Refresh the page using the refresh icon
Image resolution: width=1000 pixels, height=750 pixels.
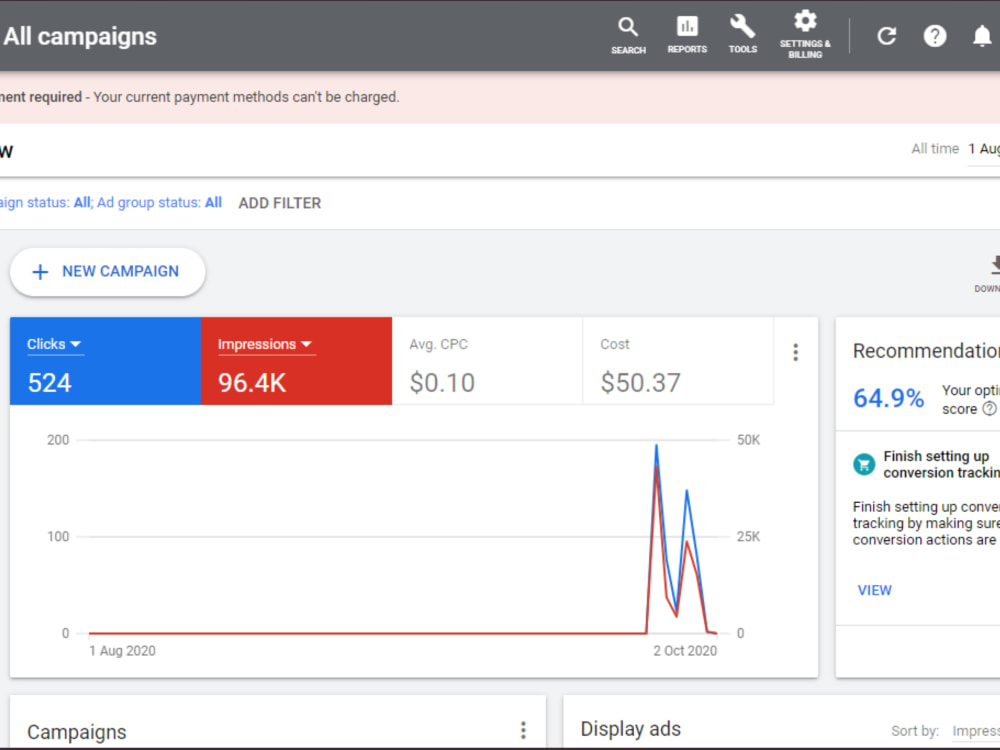point(887,36)
